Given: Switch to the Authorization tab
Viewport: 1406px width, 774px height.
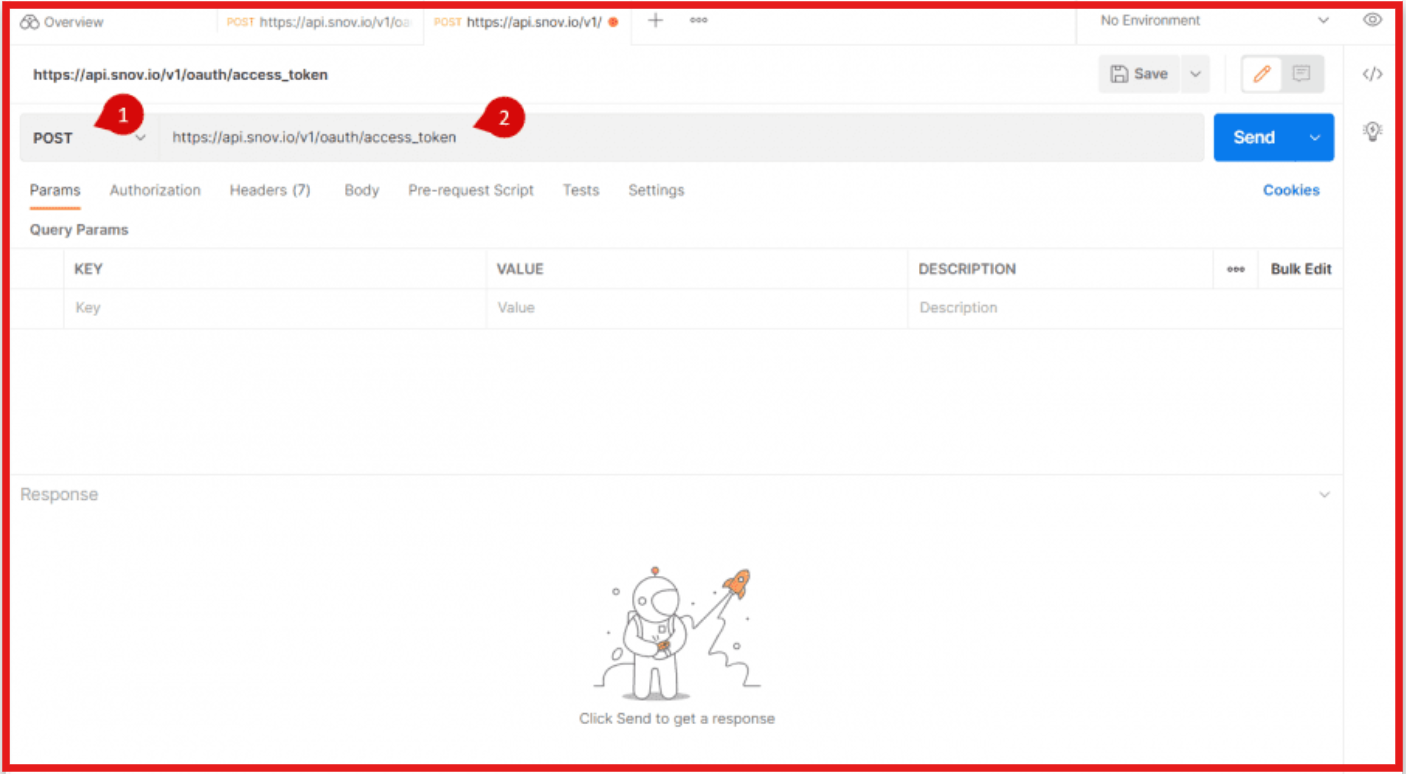Looking at the screenshot, I should (155, 190).
